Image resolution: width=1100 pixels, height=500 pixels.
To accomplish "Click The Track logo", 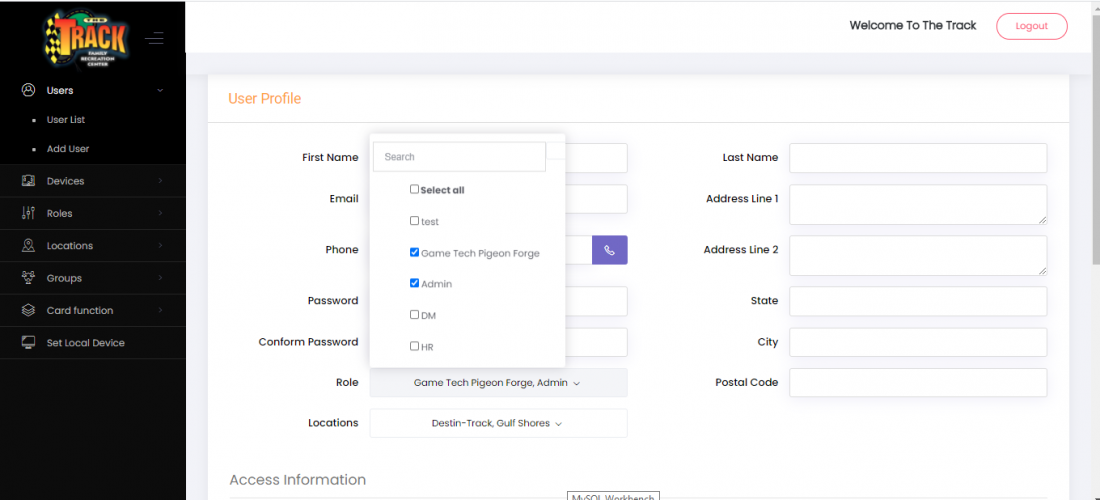I will click(x=86, y=40).
